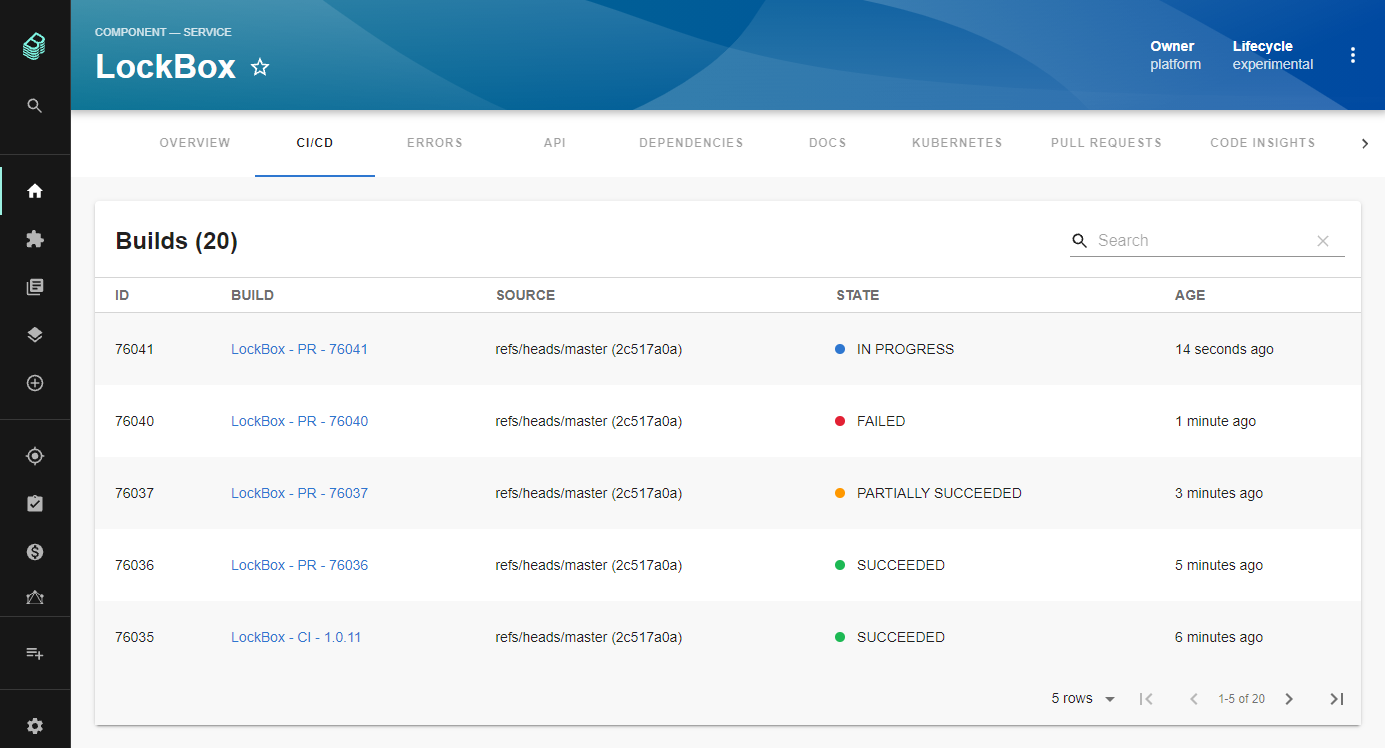The height and width of the screenshot is (748, 1385).
Task: Open the target crosshair sidebar icon
Action: tap(35, 456)
